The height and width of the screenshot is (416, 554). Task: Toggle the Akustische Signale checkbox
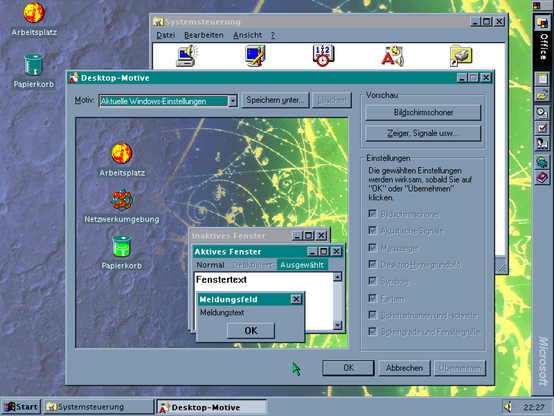click(372, 230)
